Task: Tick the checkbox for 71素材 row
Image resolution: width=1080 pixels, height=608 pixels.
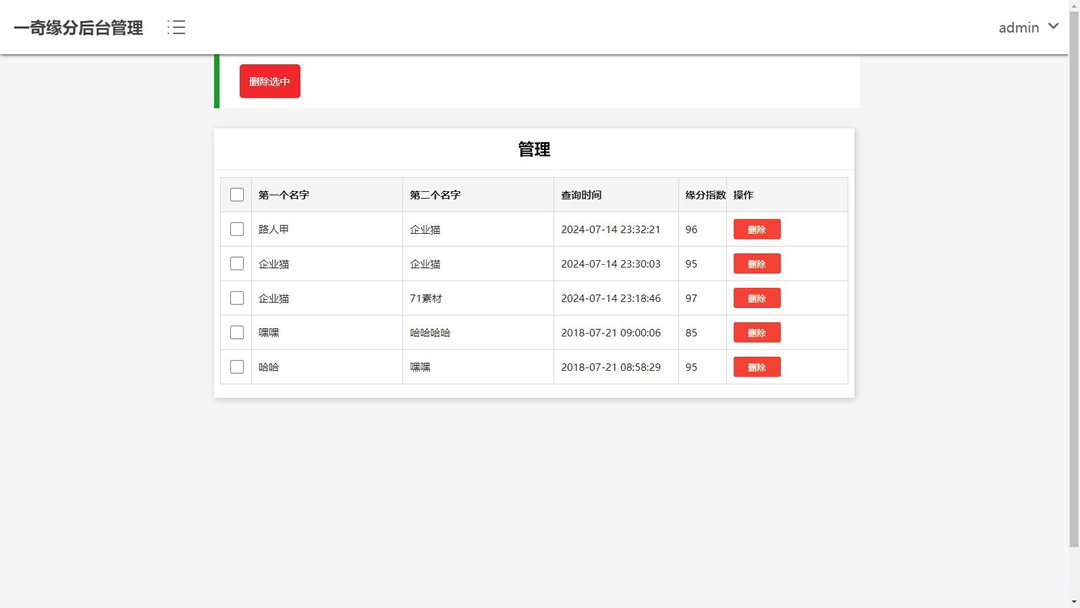Action: tap(237, 298)
